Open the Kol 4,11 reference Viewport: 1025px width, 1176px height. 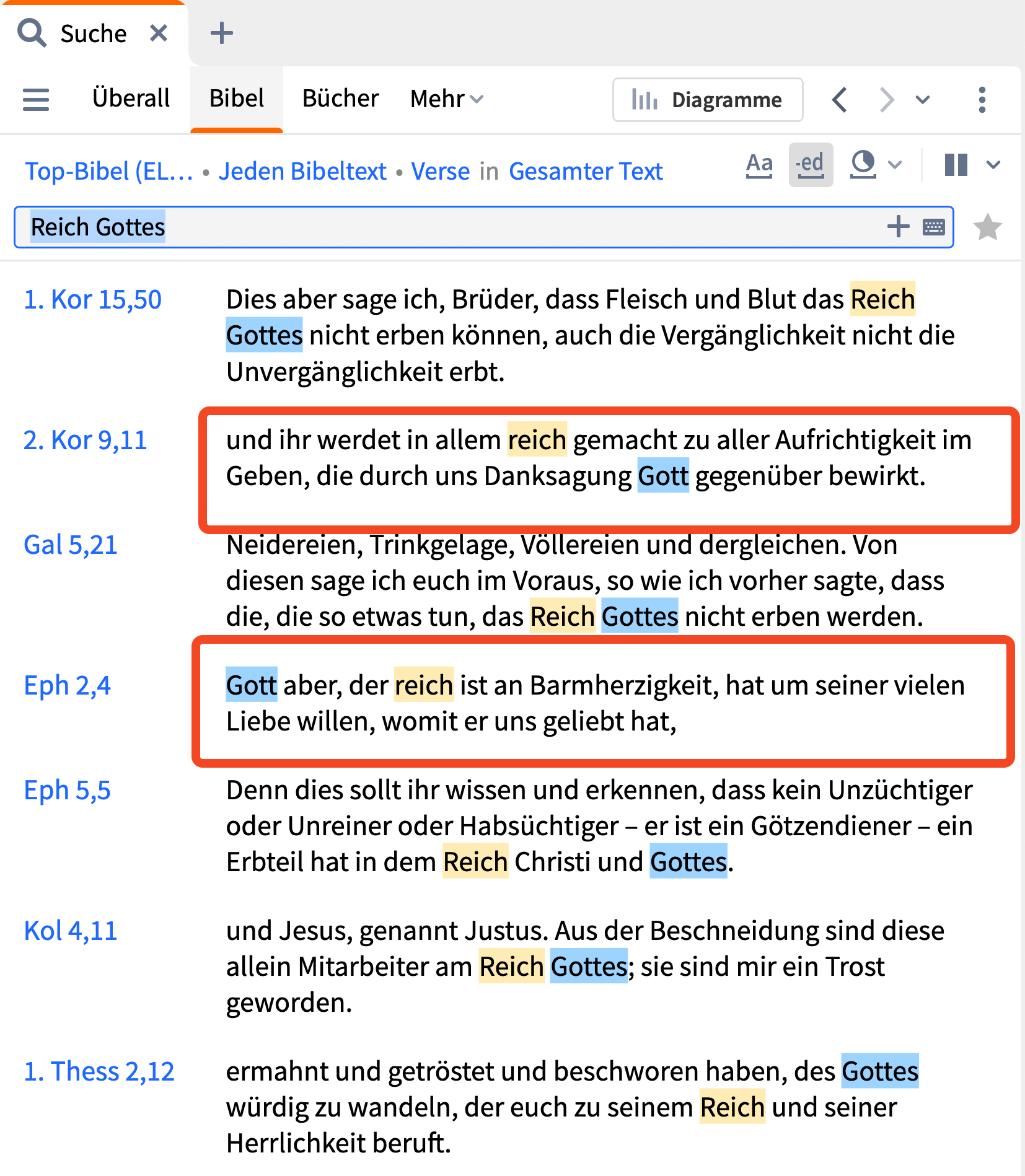click(x=70, y=931)
